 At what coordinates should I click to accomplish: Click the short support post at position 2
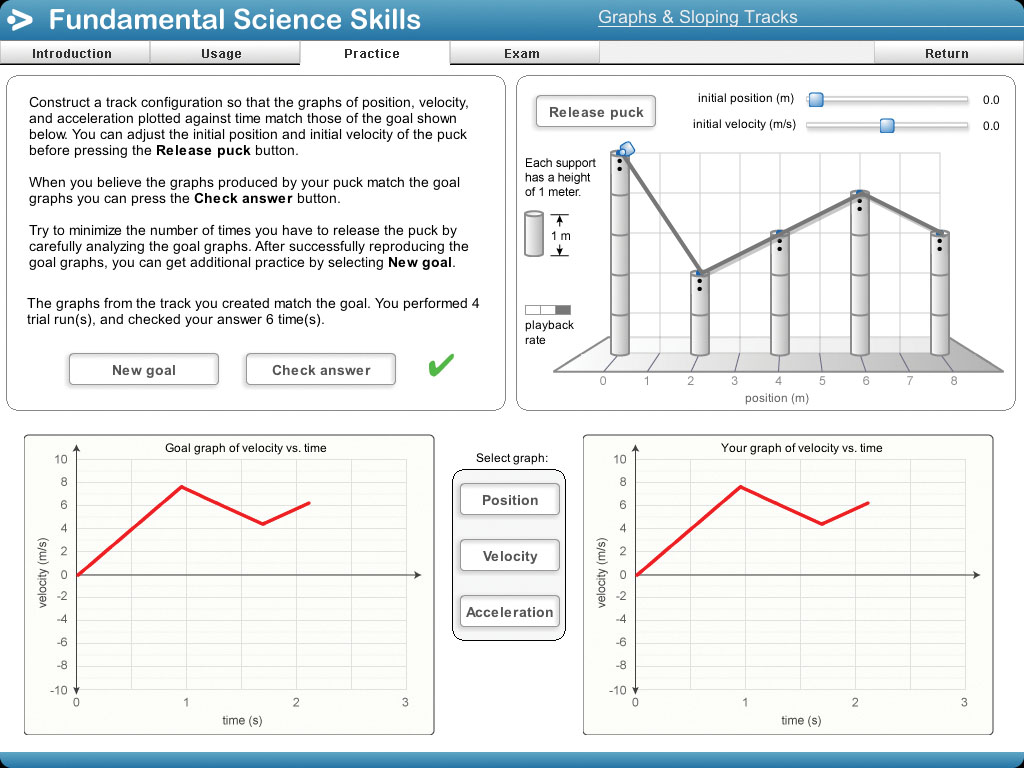700,315
